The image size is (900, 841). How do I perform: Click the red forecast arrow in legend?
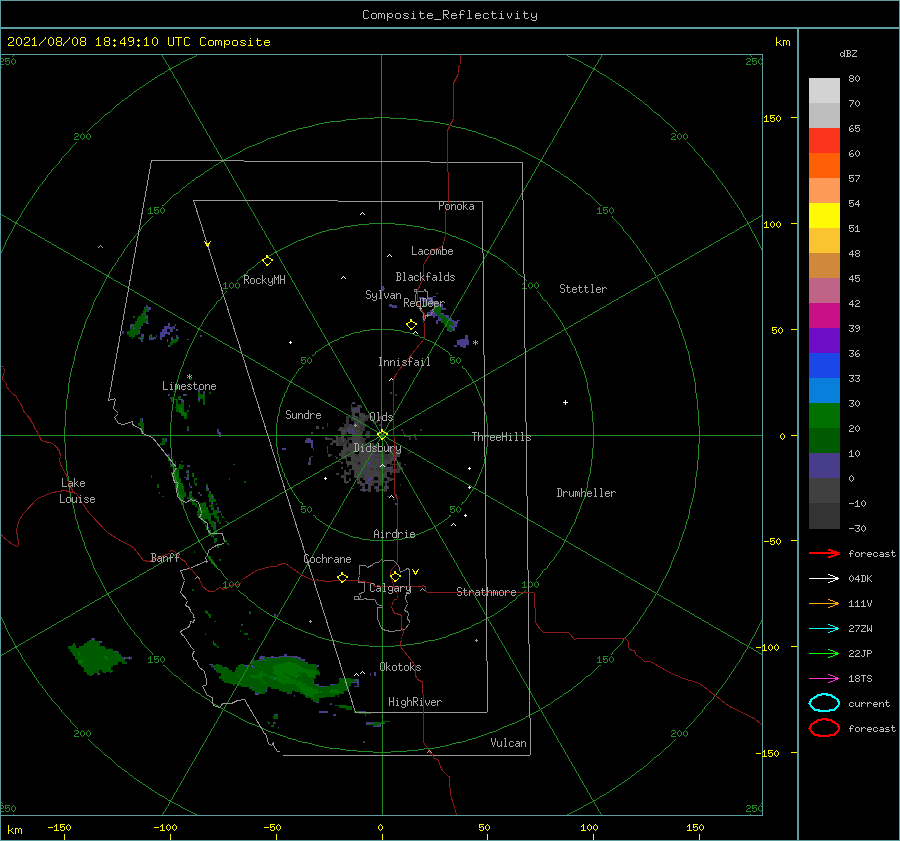(824, 553)
